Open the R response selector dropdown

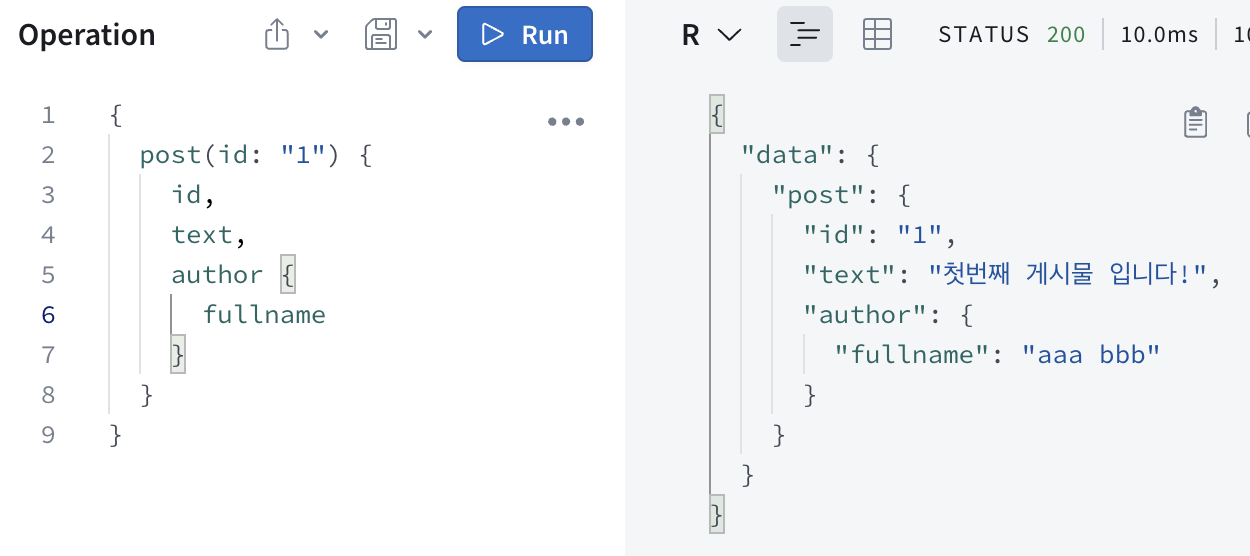tap(711, 35)
